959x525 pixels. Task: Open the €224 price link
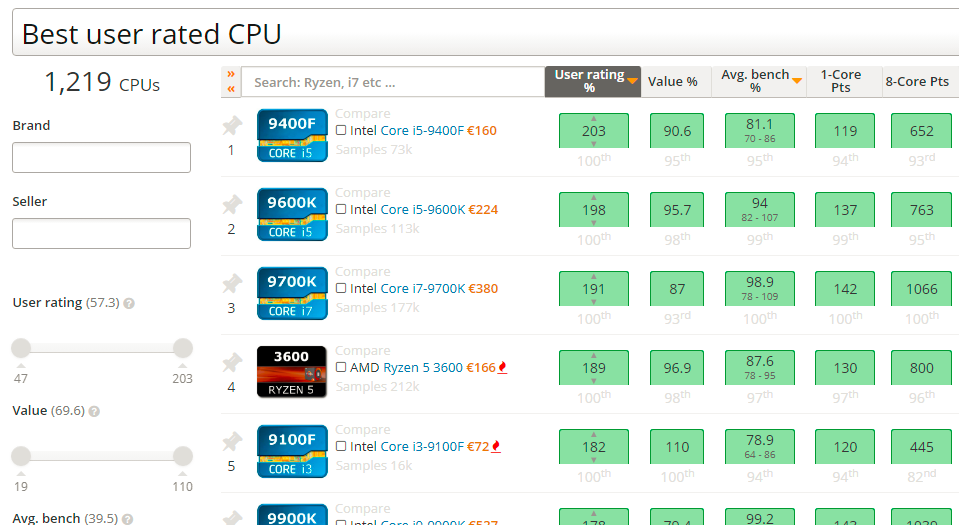click(483, 209)
